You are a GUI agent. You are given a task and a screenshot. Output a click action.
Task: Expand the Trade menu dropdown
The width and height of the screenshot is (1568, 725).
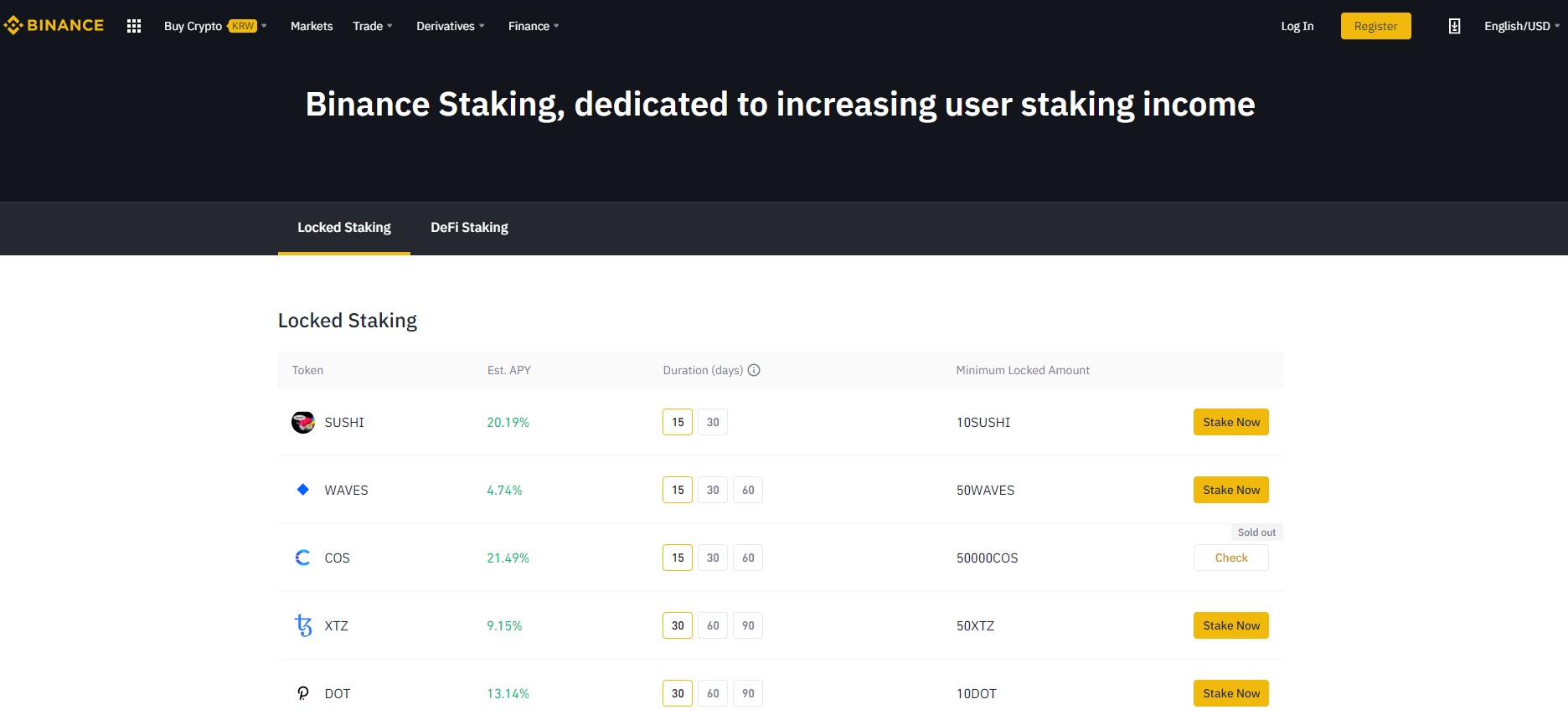pyautogui.click(x=373, y=26)
